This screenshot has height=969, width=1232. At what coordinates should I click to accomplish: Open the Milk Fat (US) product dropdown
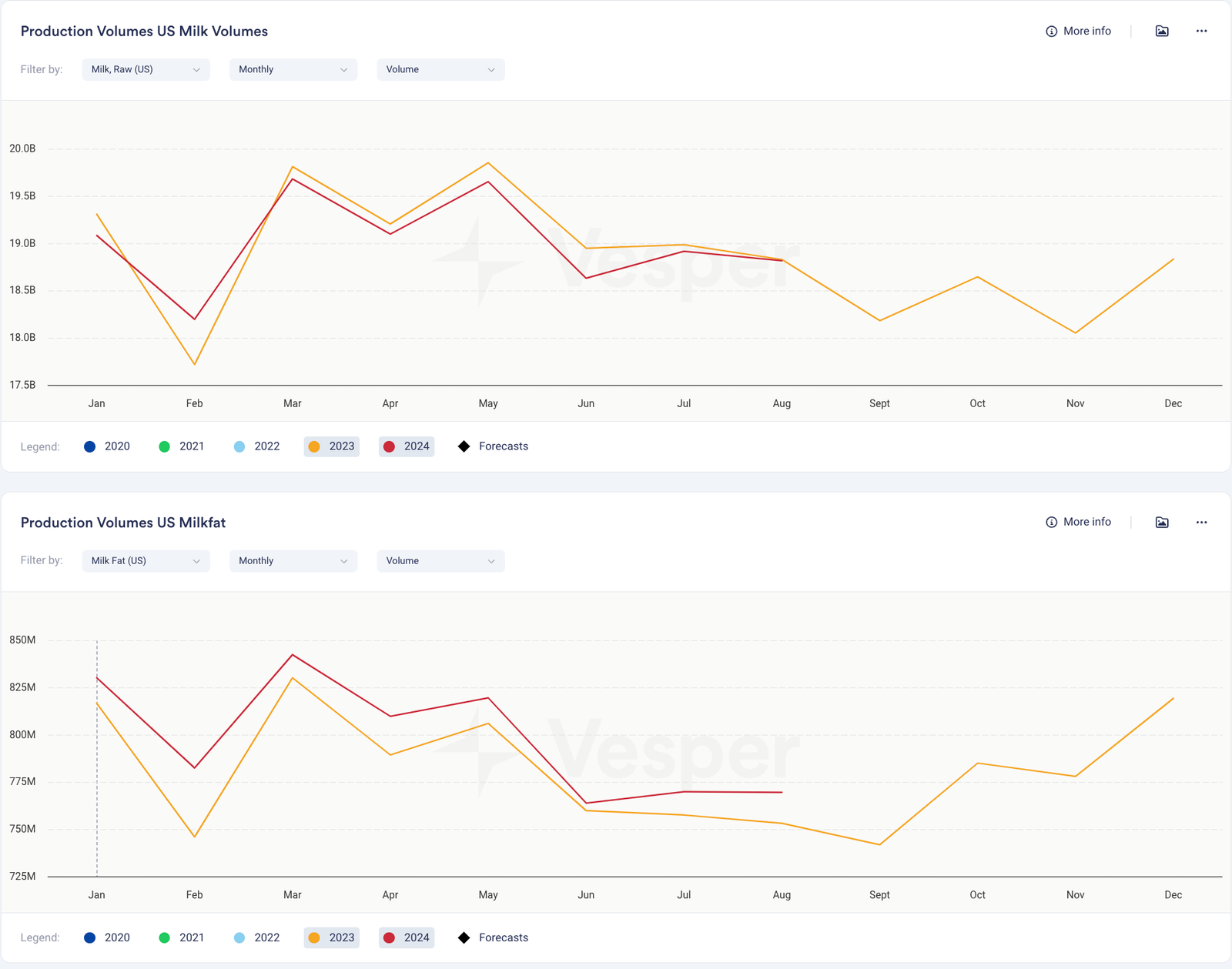click(x=146, y=561)
